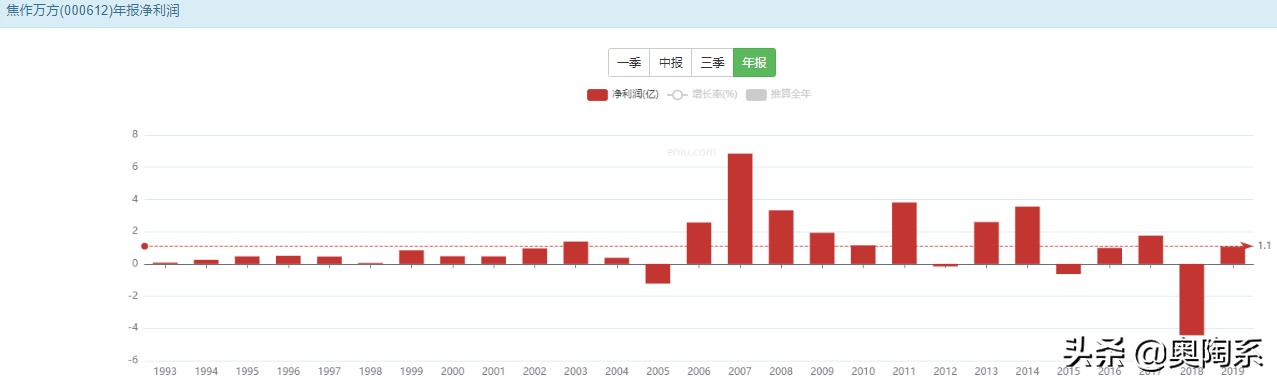This screenshot has height=382, width=1277.
Task: Click the x-axis label 2012
Action: pyautogui.click(x=945, y=371)
